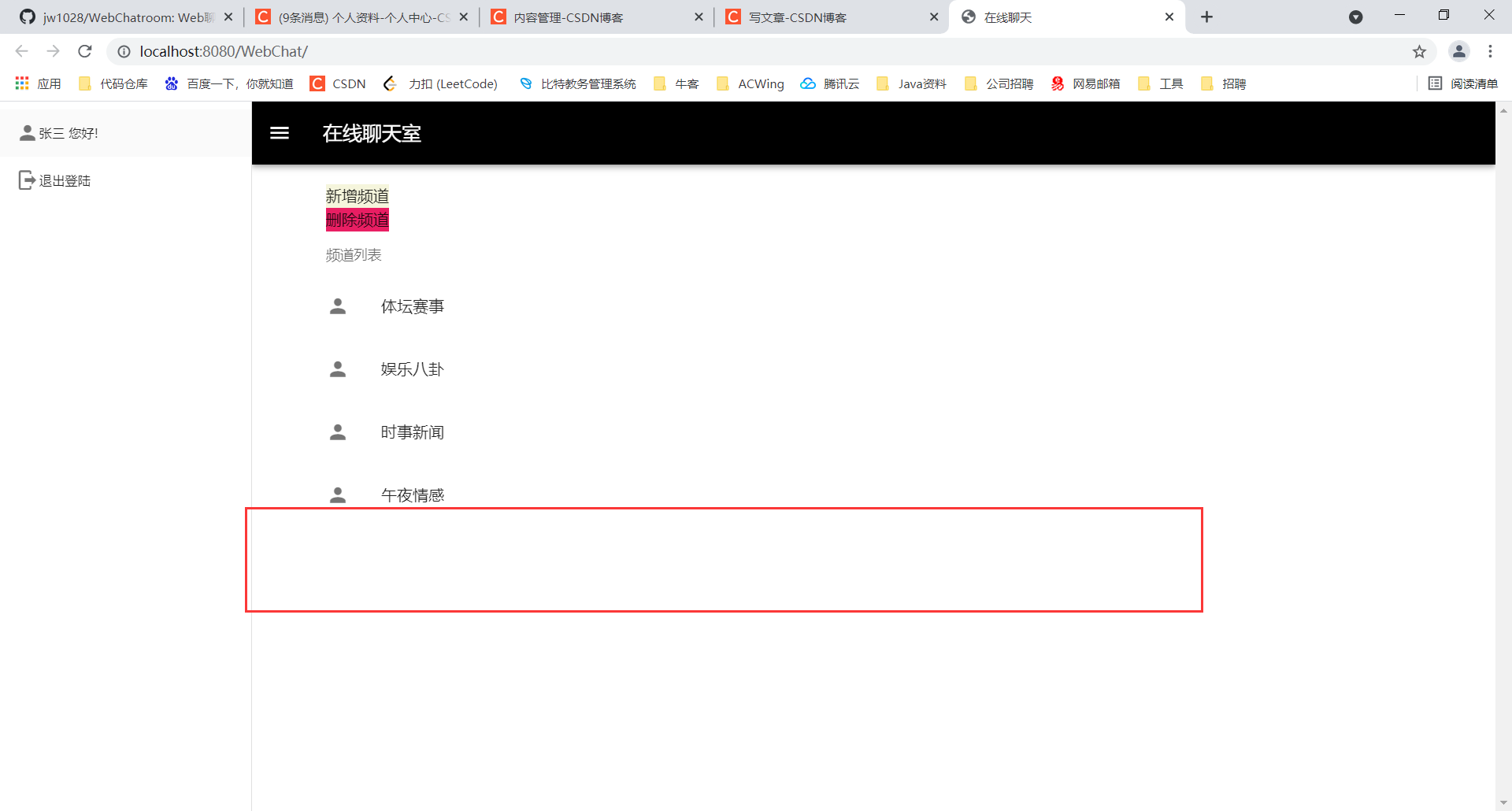Open a new browser tab

(1206, 17)
